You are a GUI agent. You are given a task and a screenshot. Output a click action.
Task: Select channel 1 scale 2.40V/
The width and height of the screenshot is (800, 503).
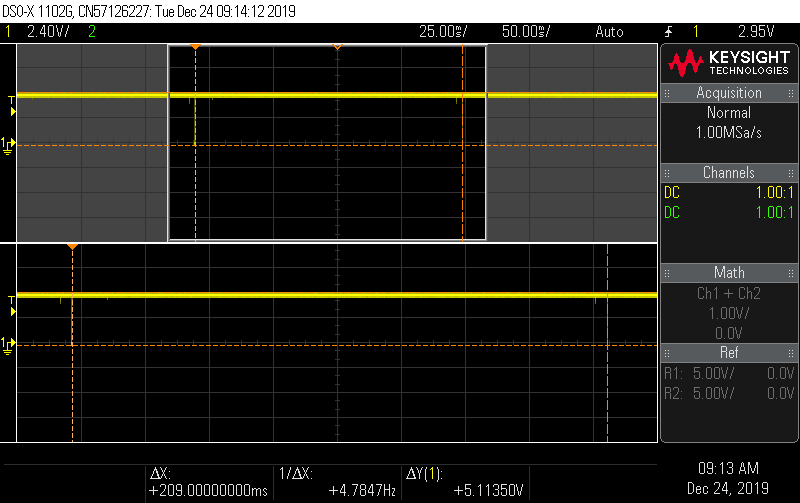48,32
